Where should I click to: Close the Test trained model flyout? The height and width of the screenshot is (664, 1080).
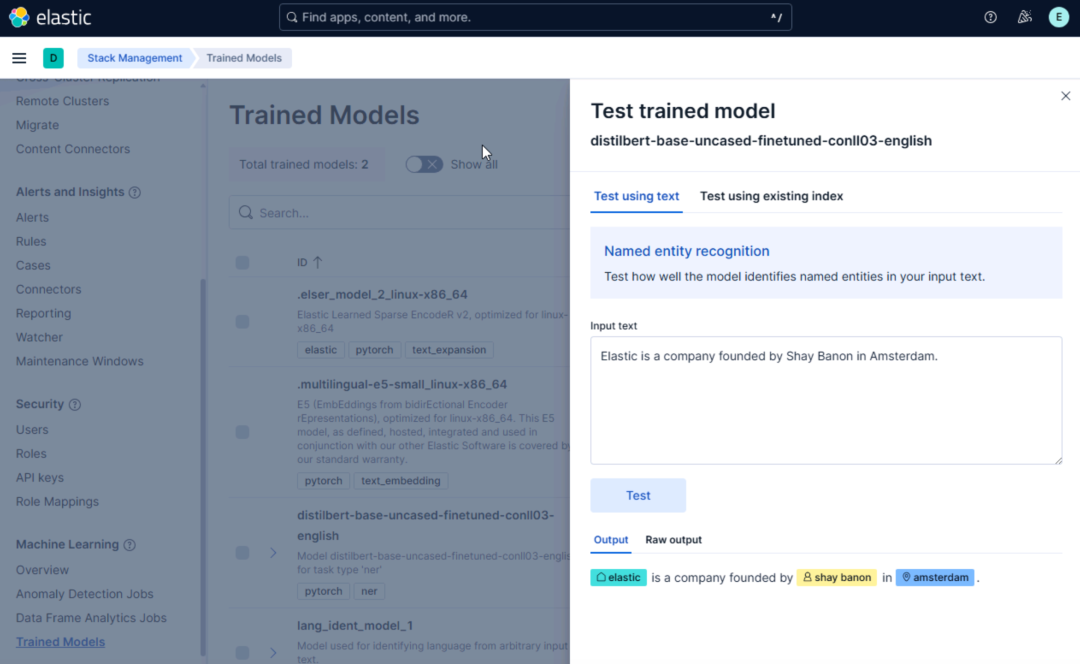coord(1066,96)
